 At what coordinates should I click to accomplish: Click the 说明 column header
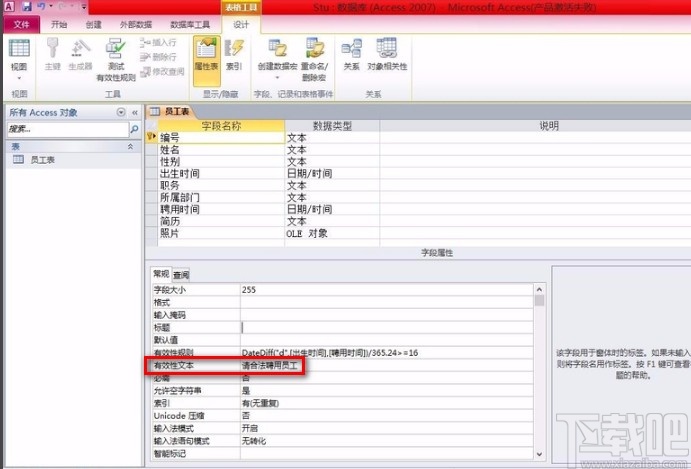coord(535,126)
